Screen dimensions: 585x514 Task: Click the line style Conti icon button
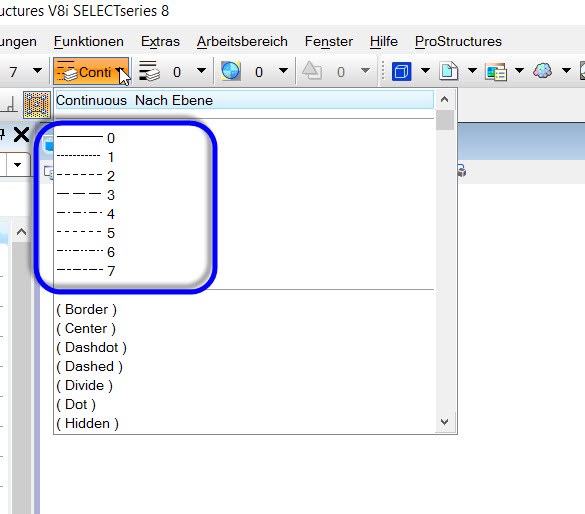(x=91, y=71)
